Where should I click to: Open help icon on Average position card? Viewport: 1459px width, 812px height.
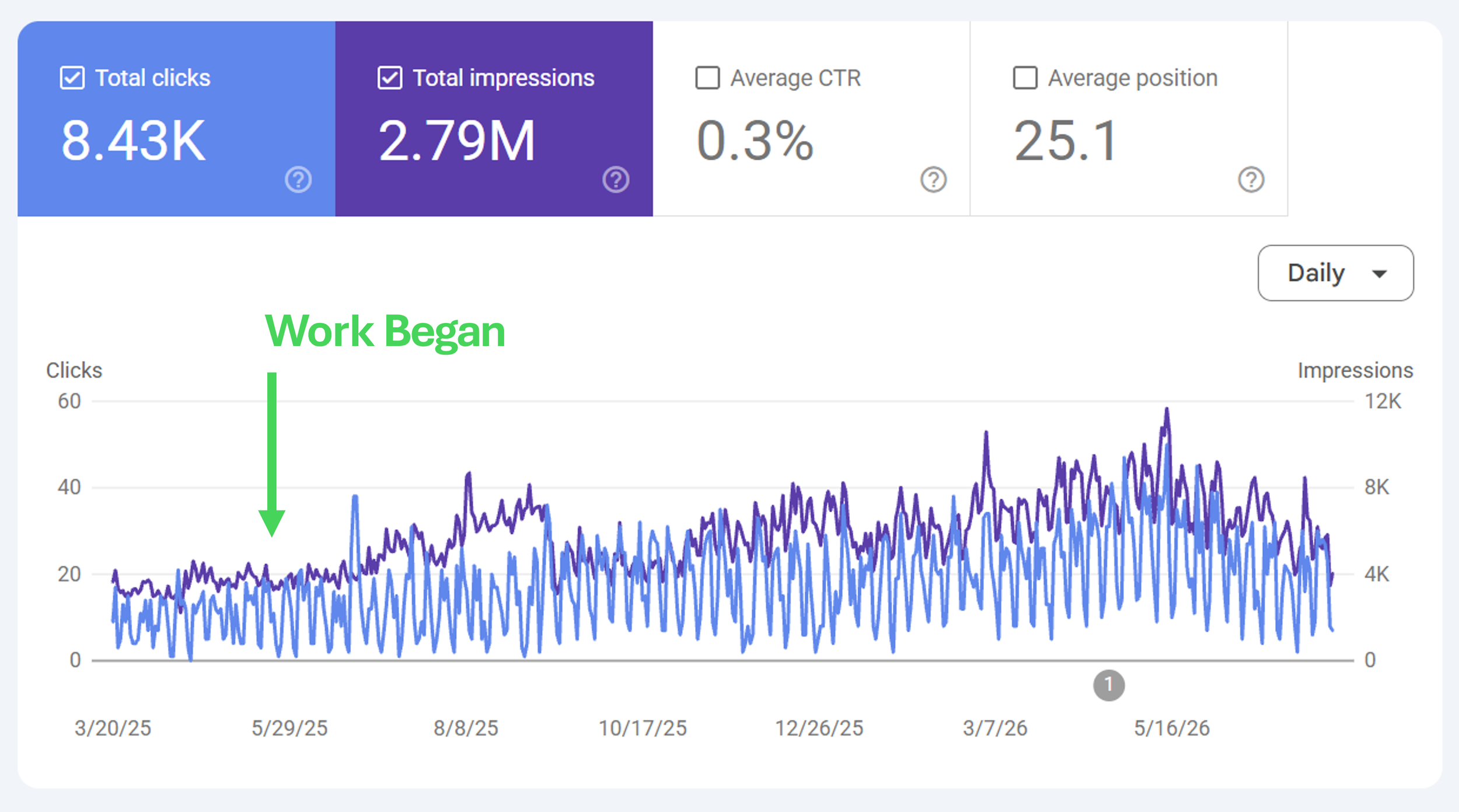(1251, 180)
